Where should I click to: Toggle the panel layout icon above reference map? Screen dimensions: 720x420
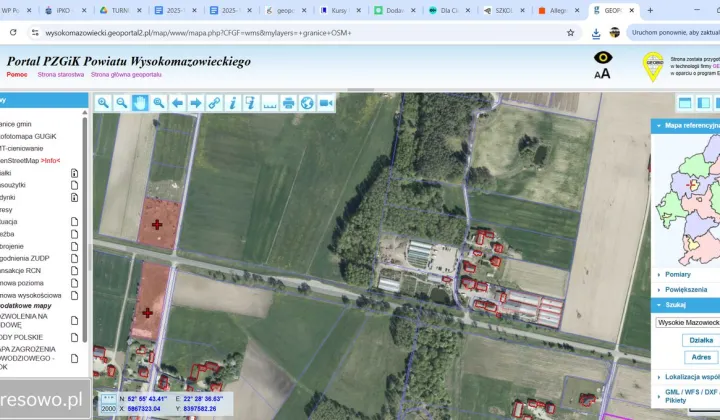tap(685, 103)
